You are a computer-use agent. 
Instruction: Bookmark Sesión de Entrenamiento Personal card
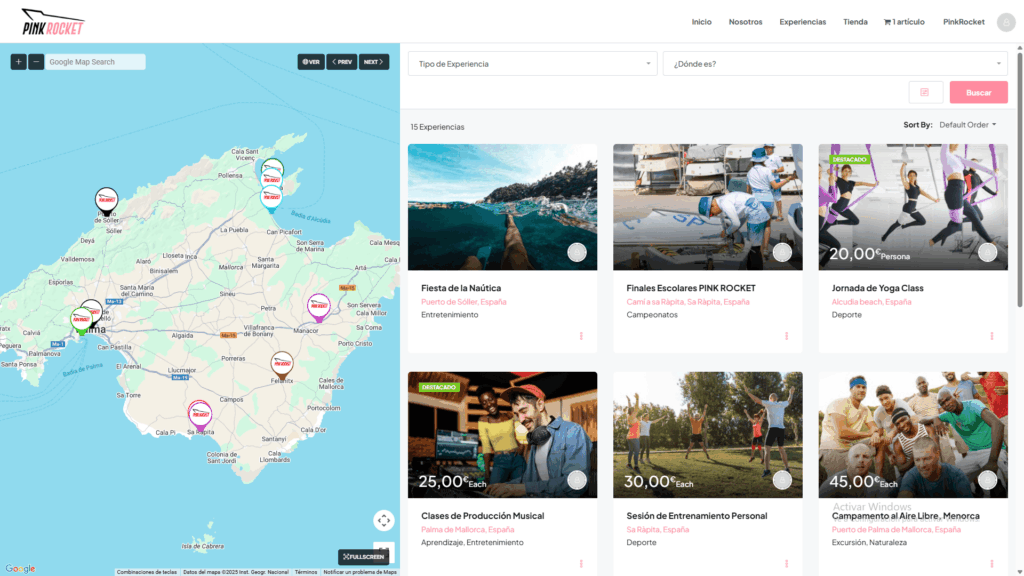782,480
